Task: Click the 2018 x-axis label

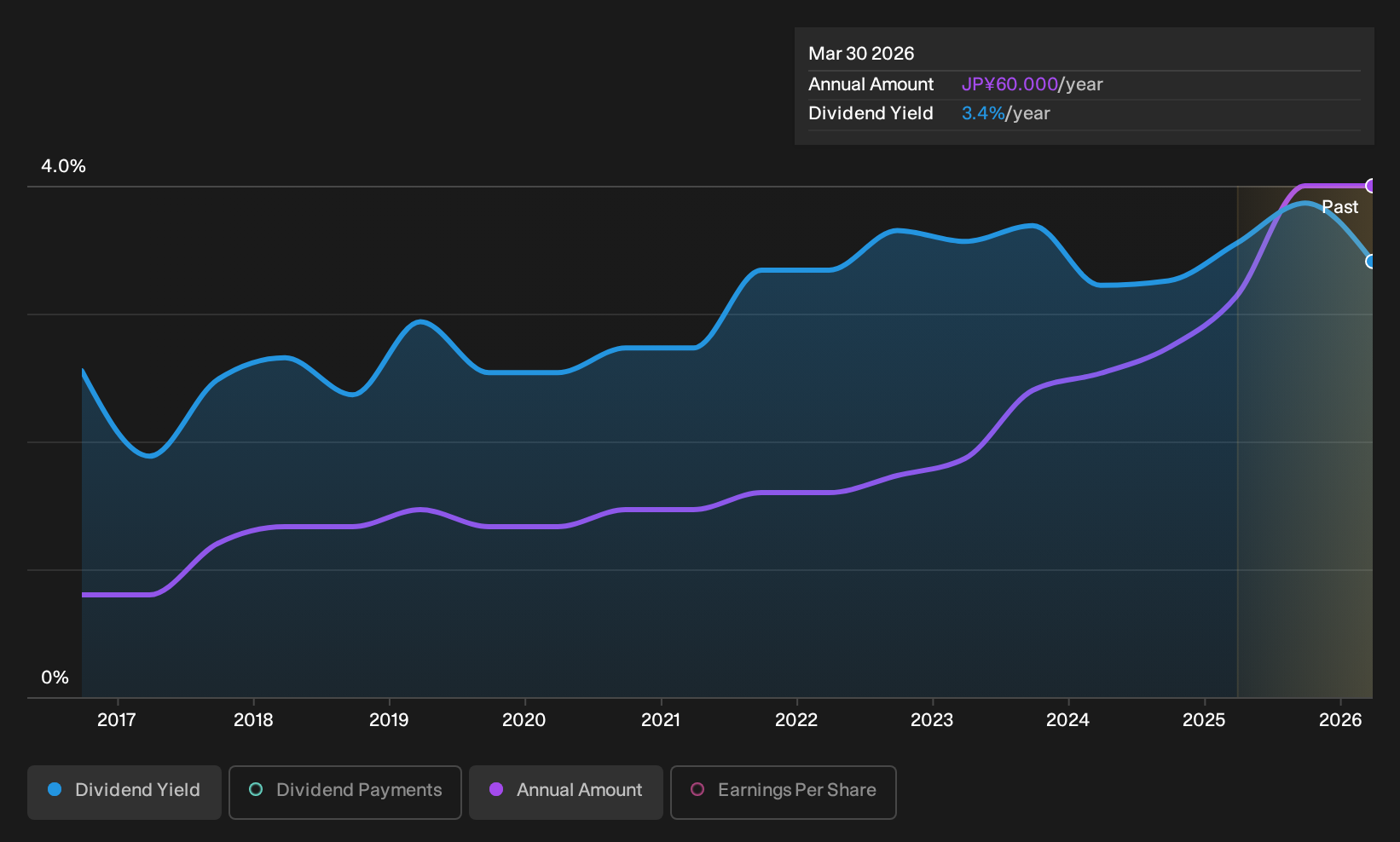Action: [253, 720]
